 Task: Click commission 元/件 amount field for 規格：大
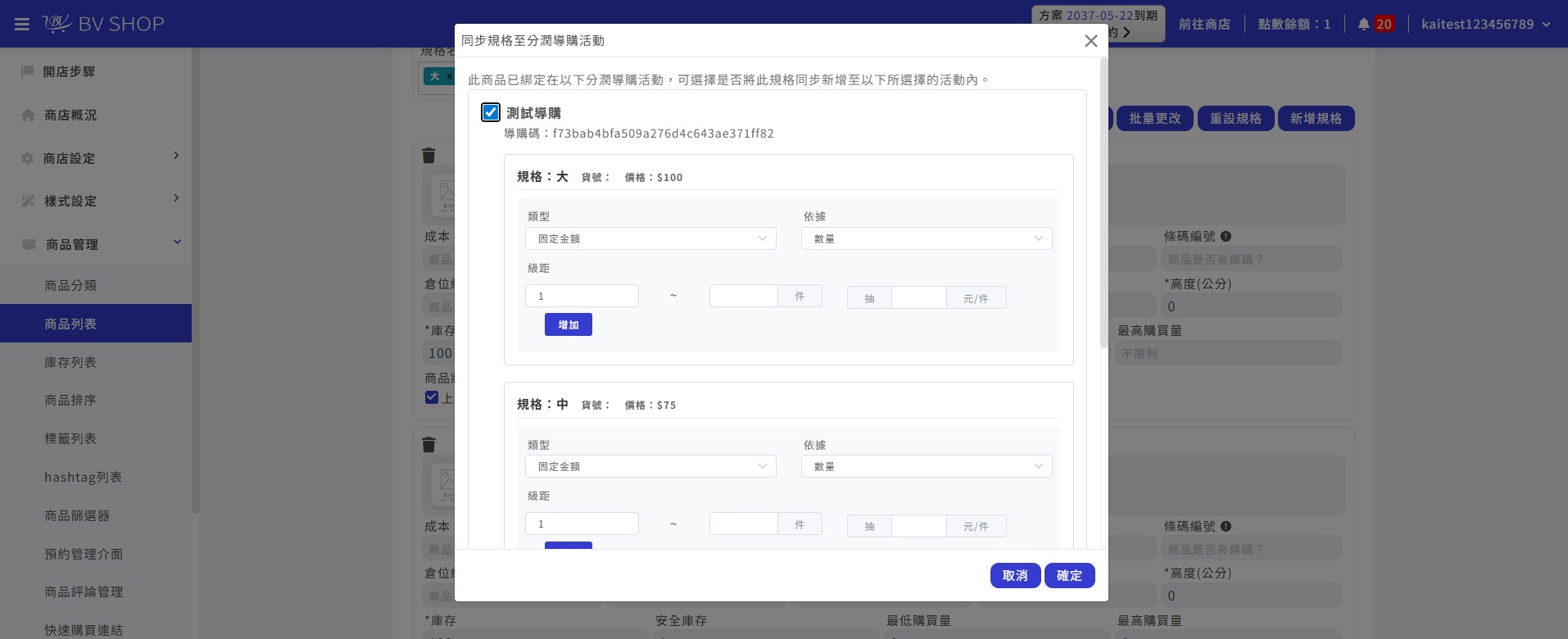click(x=918, y=297)
